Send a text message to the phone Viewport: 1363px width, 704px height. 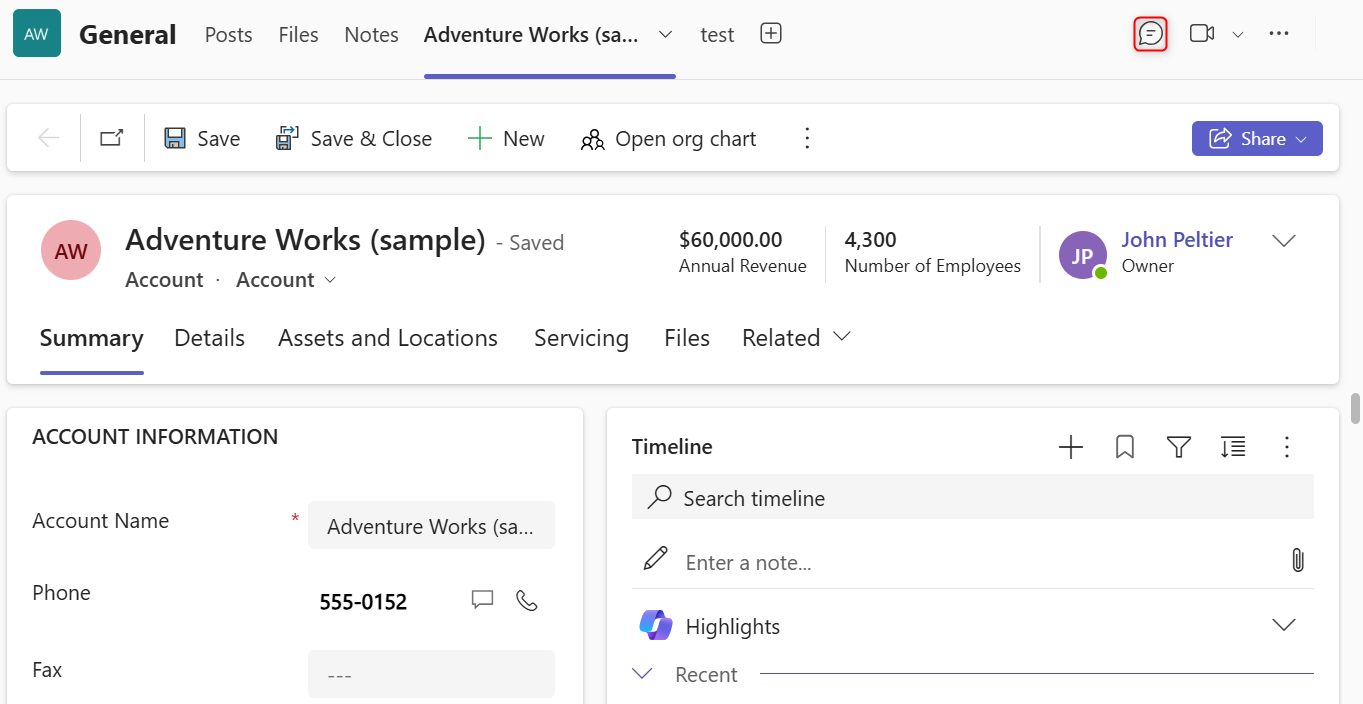483,600
